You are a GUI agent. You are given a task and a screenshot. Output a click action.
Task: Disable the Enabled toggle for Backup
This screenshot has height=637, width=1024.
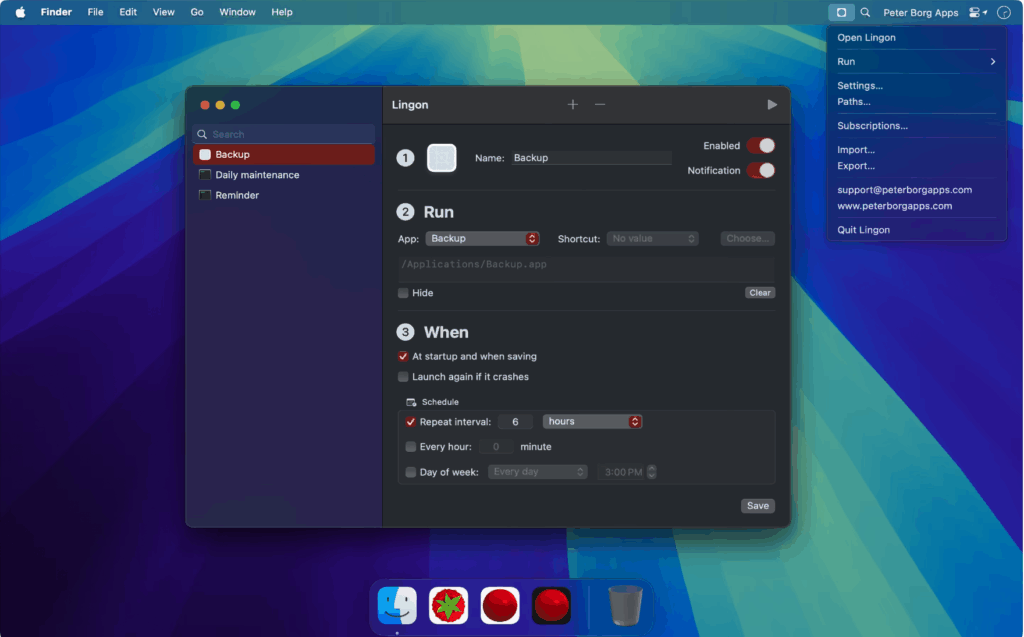[761, 145]
